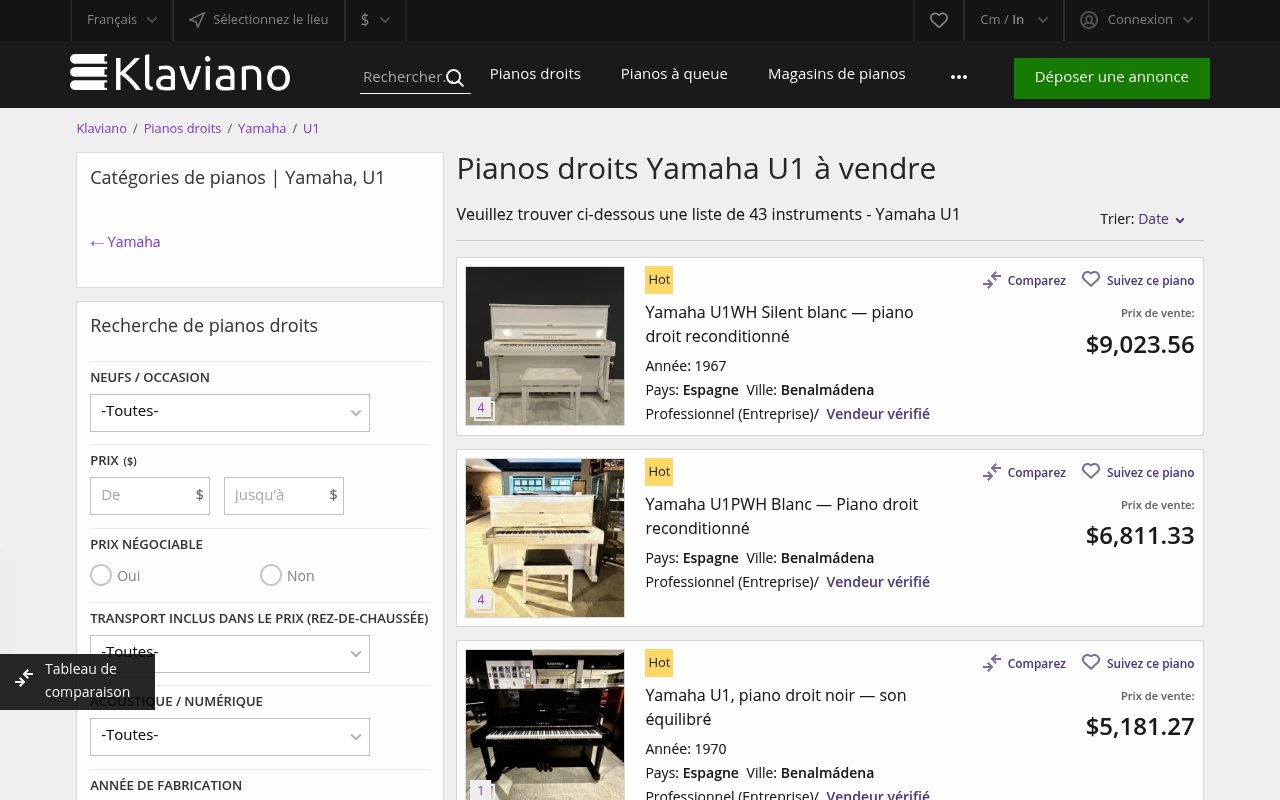Click compare icon for Yamaha U1WH Silent blanc
This screenshot has height=800, width=1280.
click(x=992, y=280)
